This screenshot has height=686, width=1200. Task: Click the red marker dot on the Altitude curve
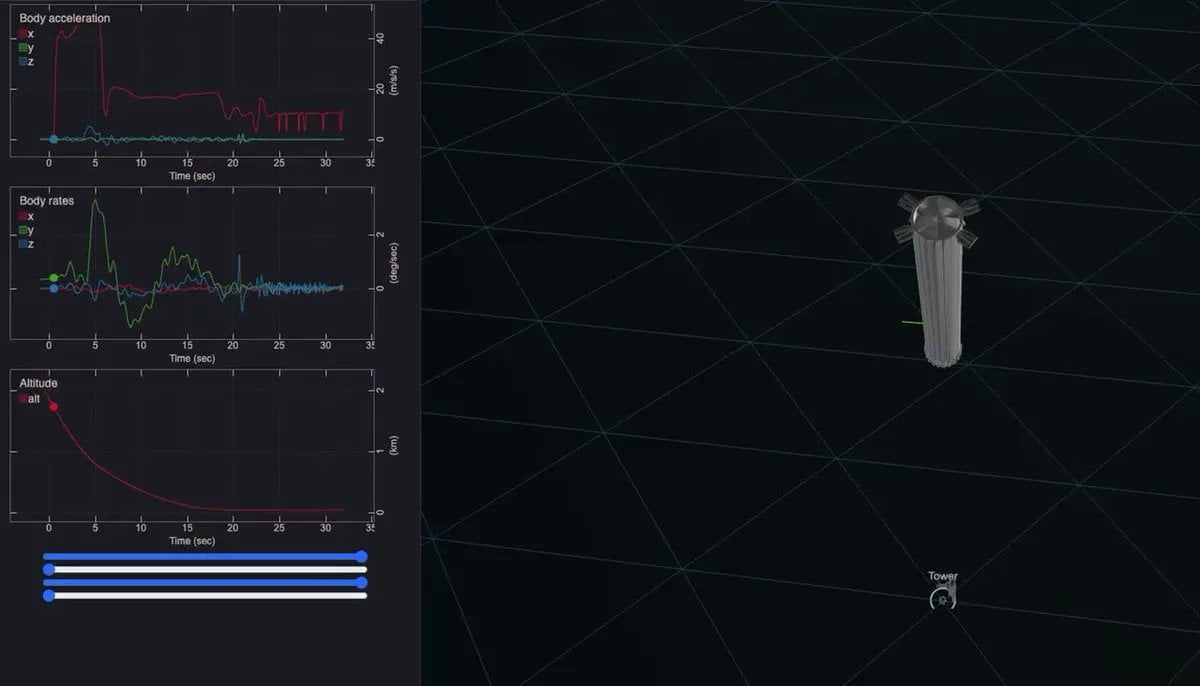point(54,406)
